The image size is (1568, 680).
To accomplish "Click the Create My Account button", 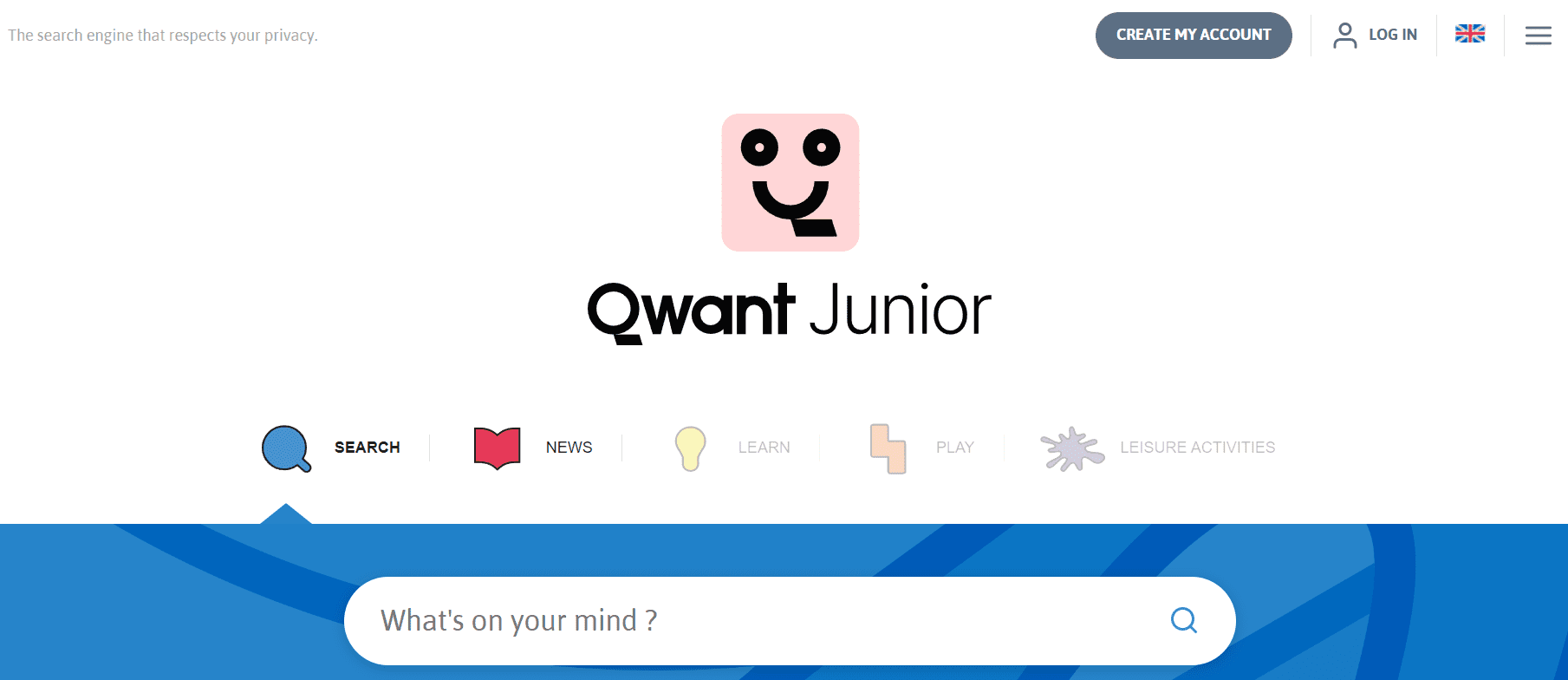I will 1194,36.
